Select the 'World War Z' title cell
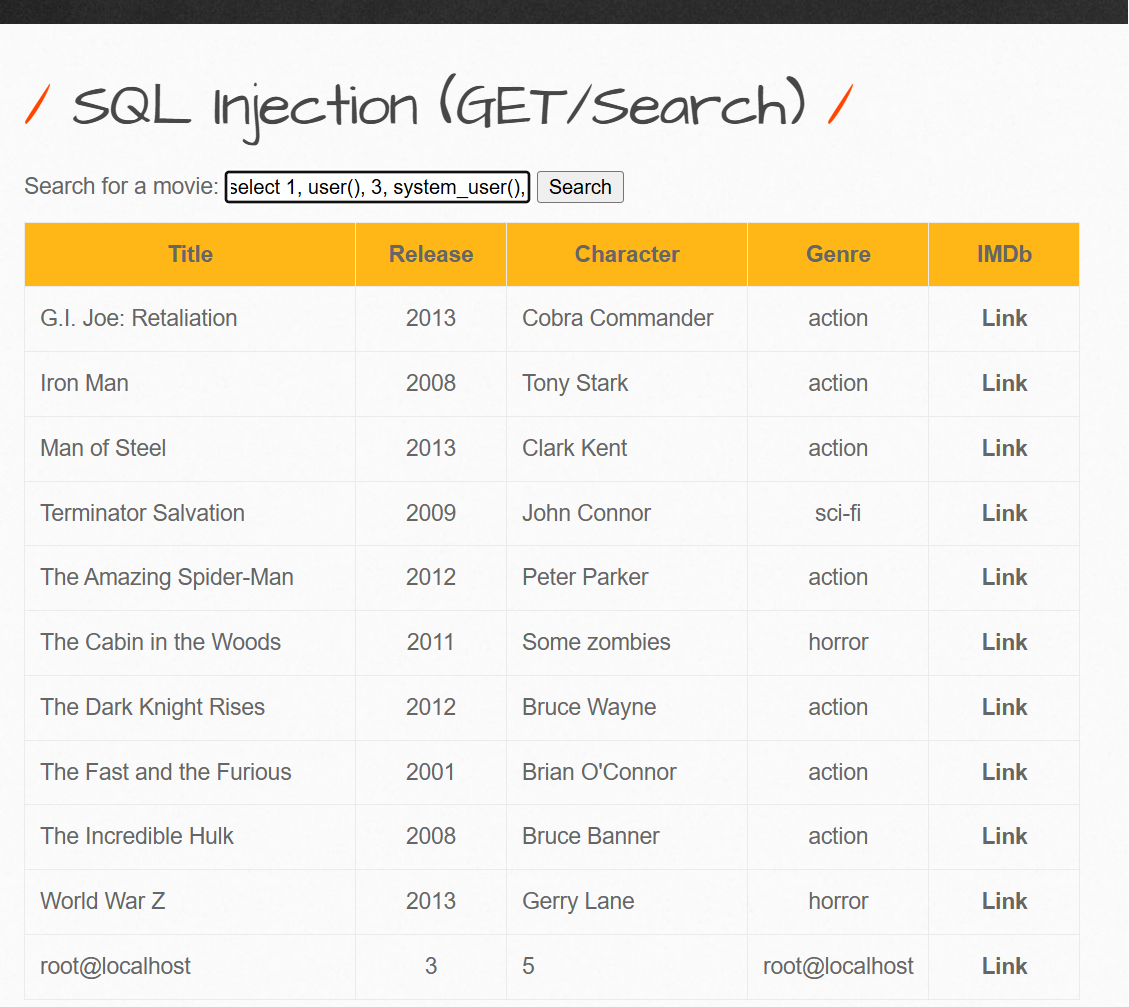Viewport: 1129px width, 1007px height. point(190,901)
